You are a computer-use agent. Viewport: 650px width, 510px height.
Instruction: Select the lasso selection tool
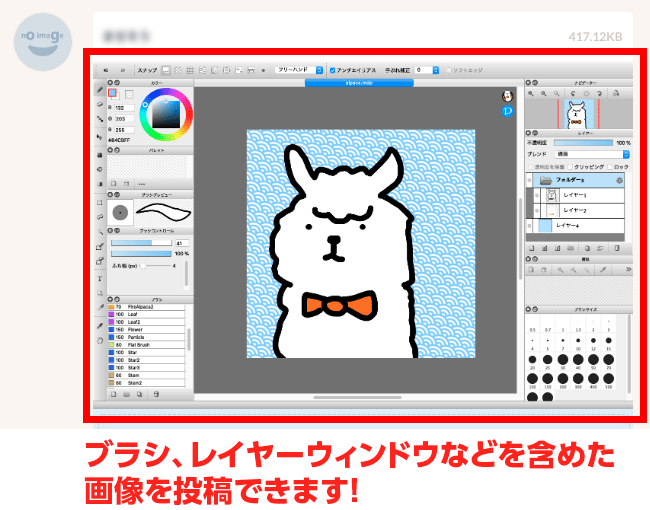click(x=100, y=217)
